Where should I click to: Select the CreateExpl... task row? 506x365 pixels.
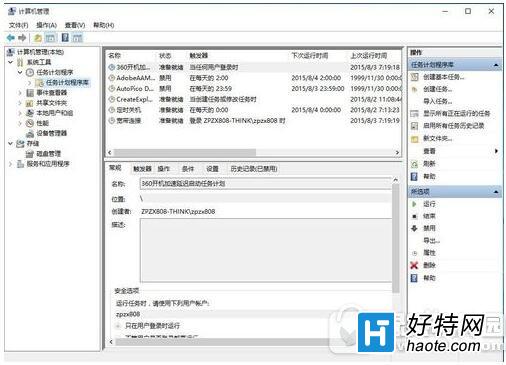click(x=254, y=99)
